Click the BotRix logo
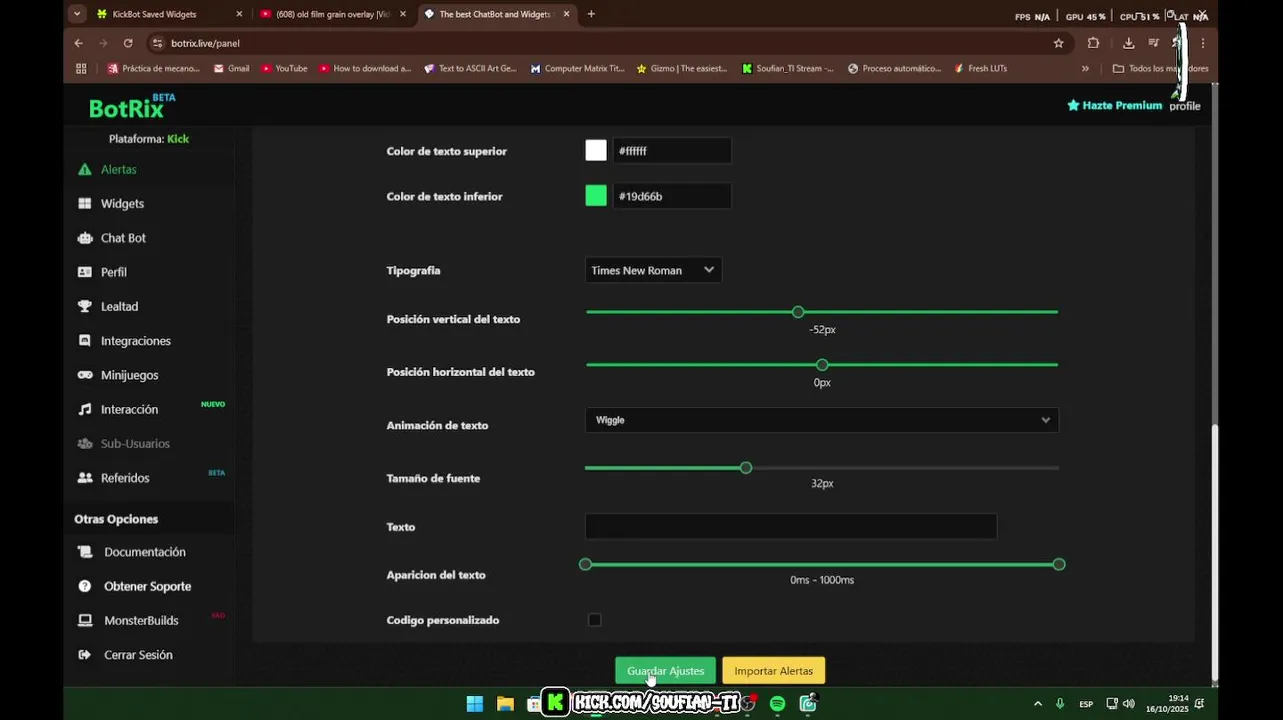The width and height of the screenshot is (1283, 720). (131, 106)
